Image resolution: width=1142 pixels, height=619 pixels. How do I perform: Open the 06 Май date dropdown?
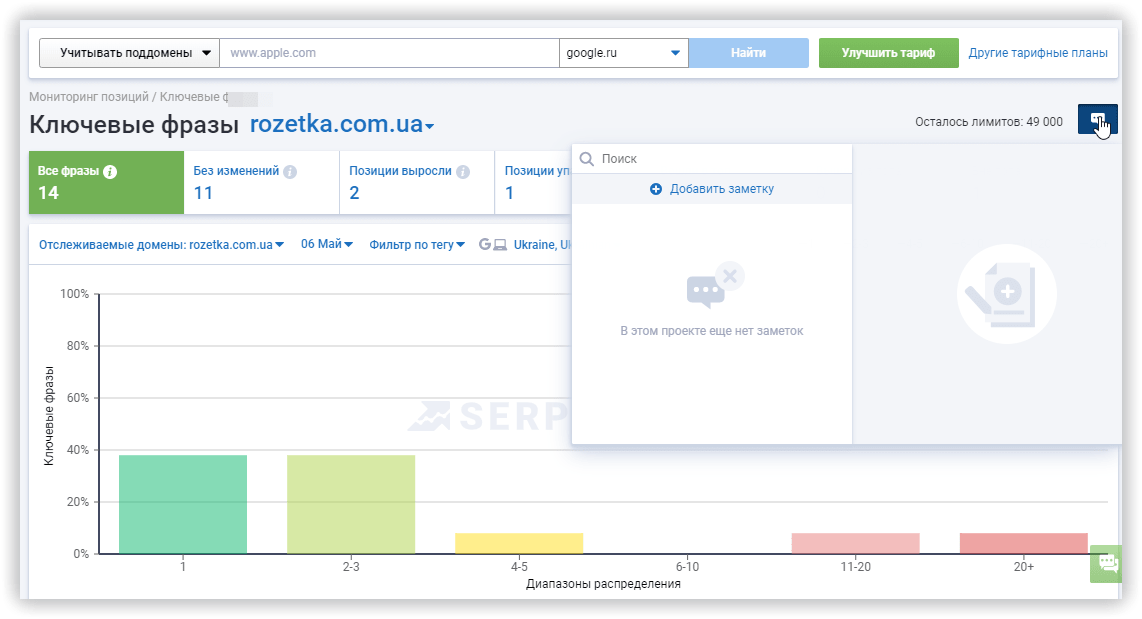[327, 244]
